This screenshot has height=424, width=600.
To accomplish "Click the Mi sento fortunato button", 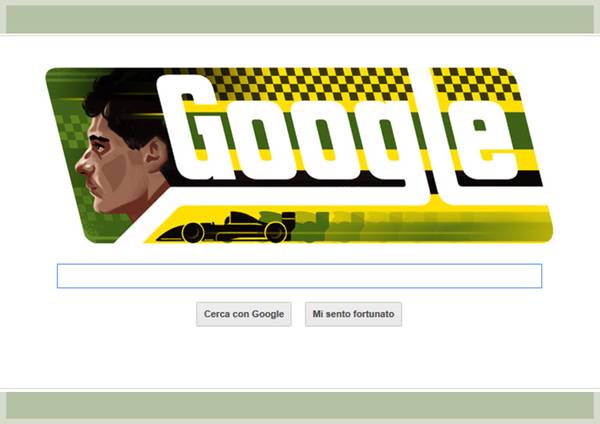I will click(353, 314).
